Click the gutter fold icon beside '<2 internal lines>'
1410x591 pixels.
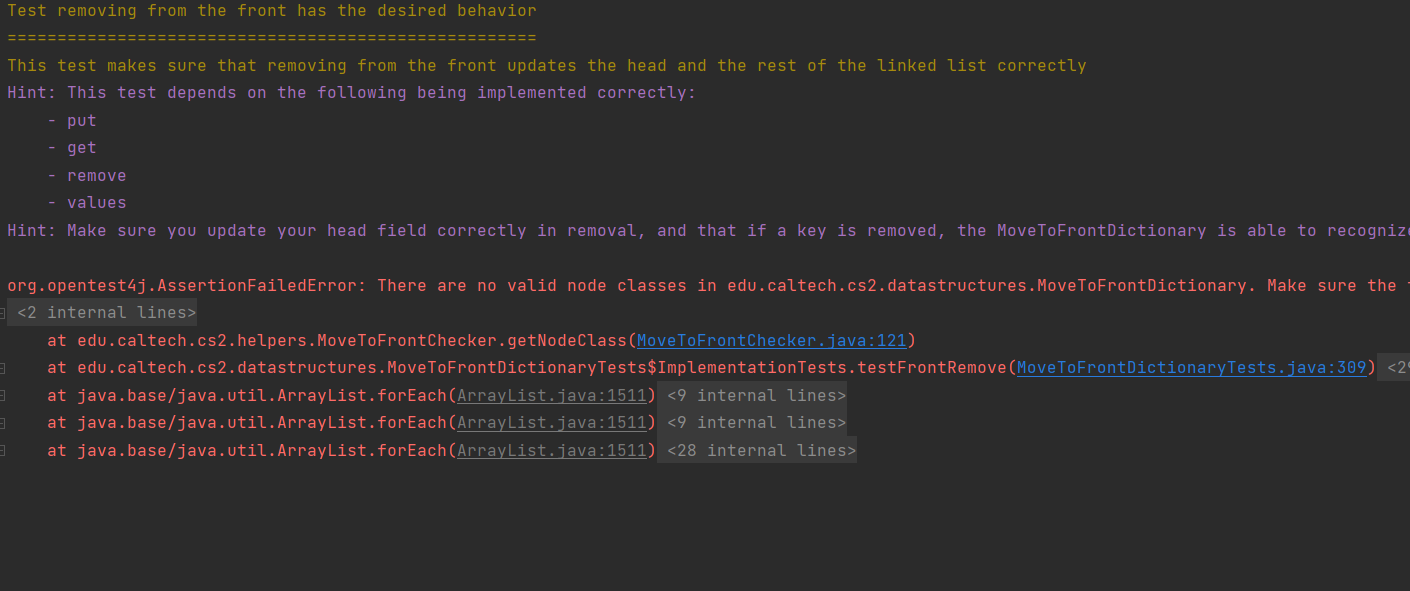(x=3, y=313)
